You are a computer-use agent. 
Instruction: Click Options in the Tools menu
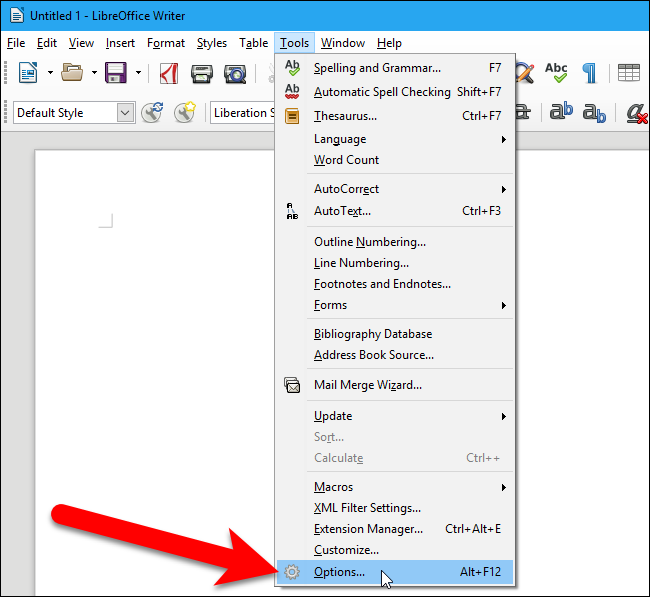(395, 572)
